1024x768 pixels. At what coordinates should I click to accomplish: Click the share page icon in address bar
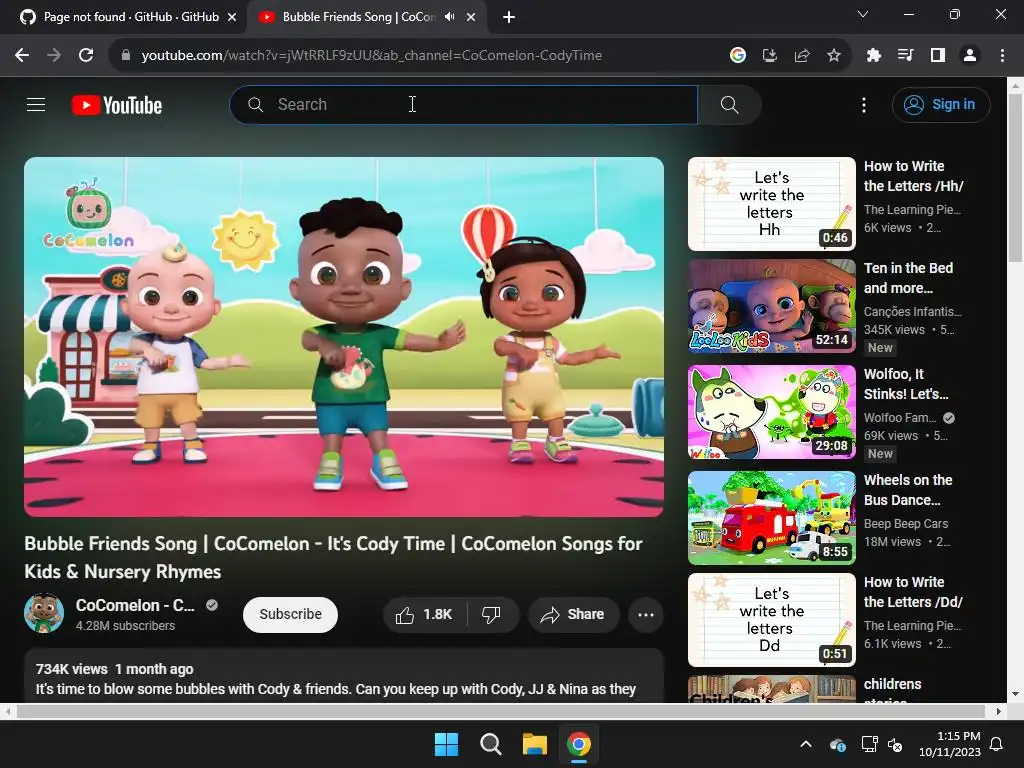(x=802, y=56)
